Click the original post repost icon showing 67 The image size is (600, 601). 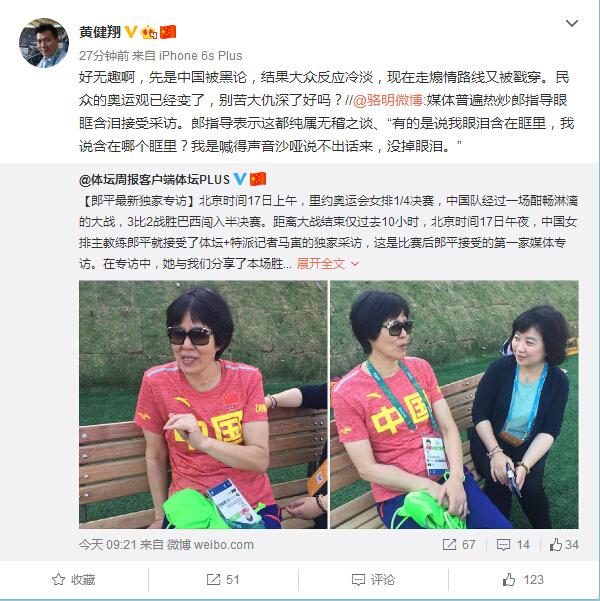(x=459, y=545)
